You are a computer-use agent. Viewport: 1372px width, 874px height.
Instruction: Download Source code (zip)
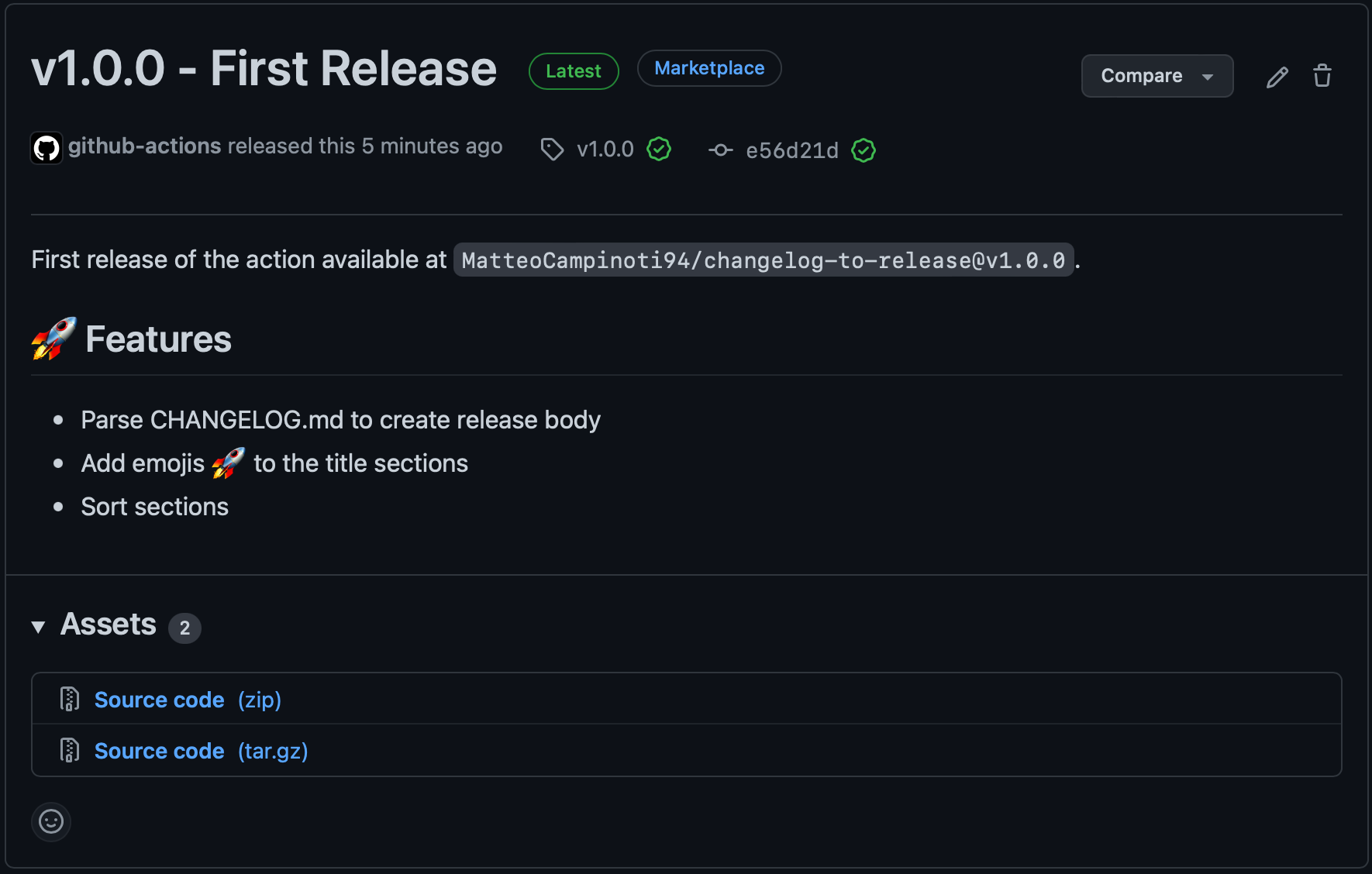(x=188, y=700)
